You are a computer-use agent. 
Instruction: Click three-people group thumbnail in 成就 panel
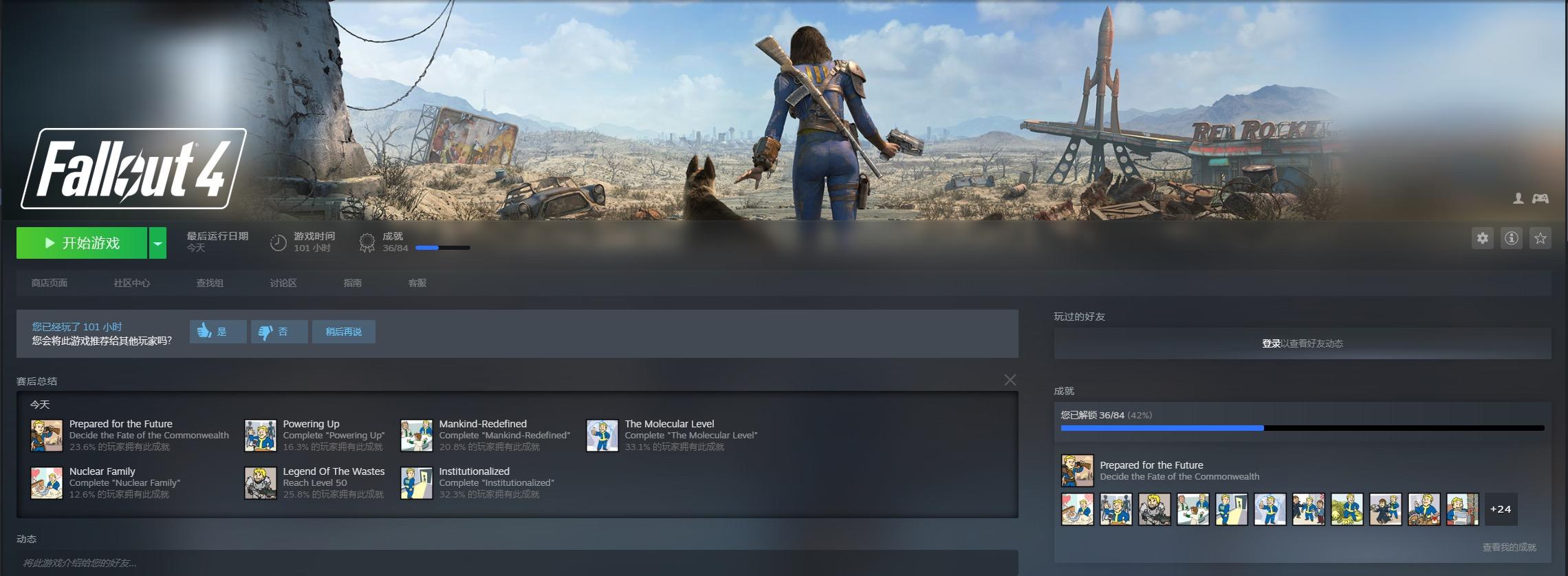coord(1309,509)
